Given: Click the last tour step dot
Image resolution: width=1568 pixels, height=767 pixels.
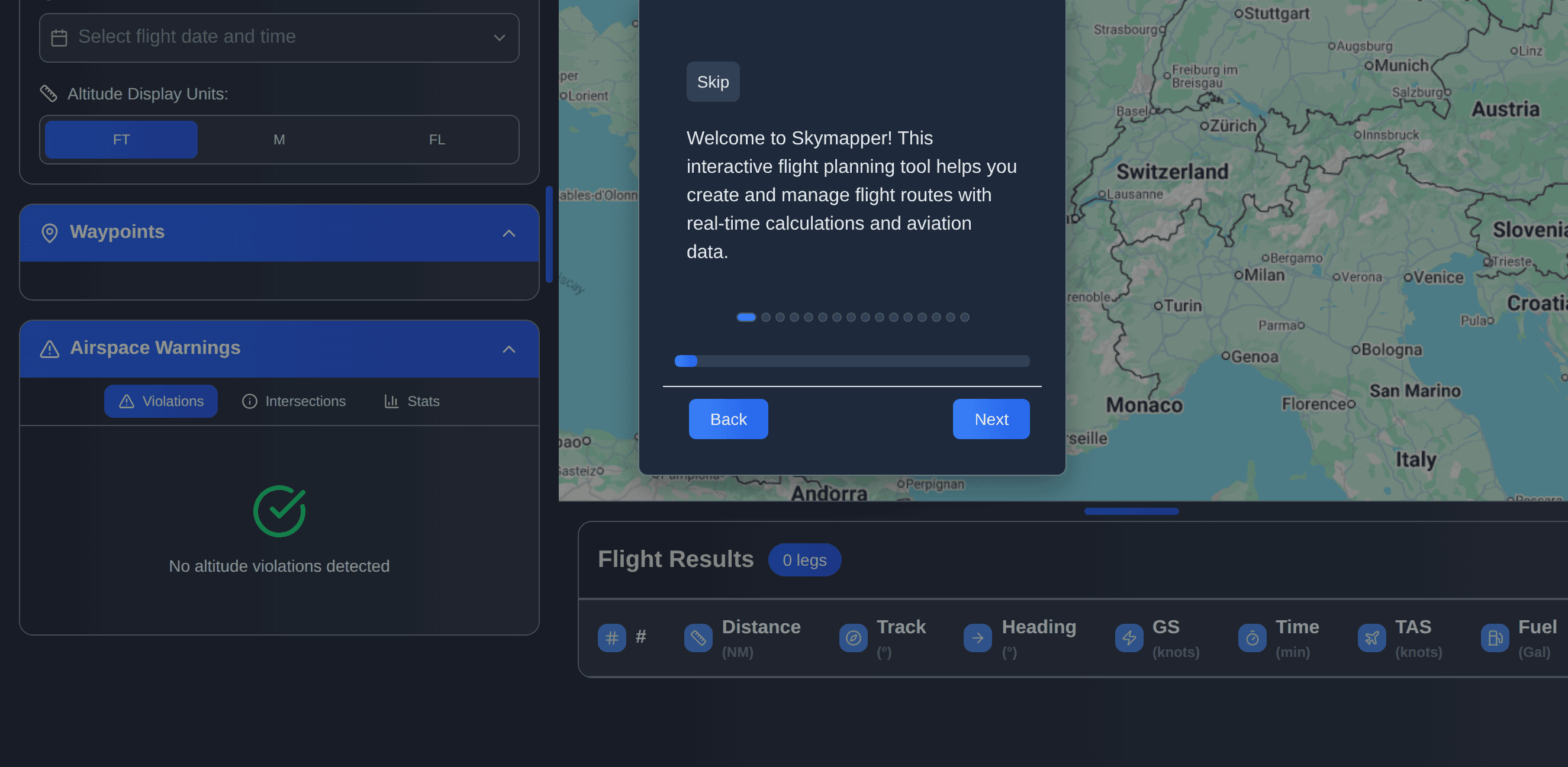Looking at the screenshot, I should click(x=965, y=317).
